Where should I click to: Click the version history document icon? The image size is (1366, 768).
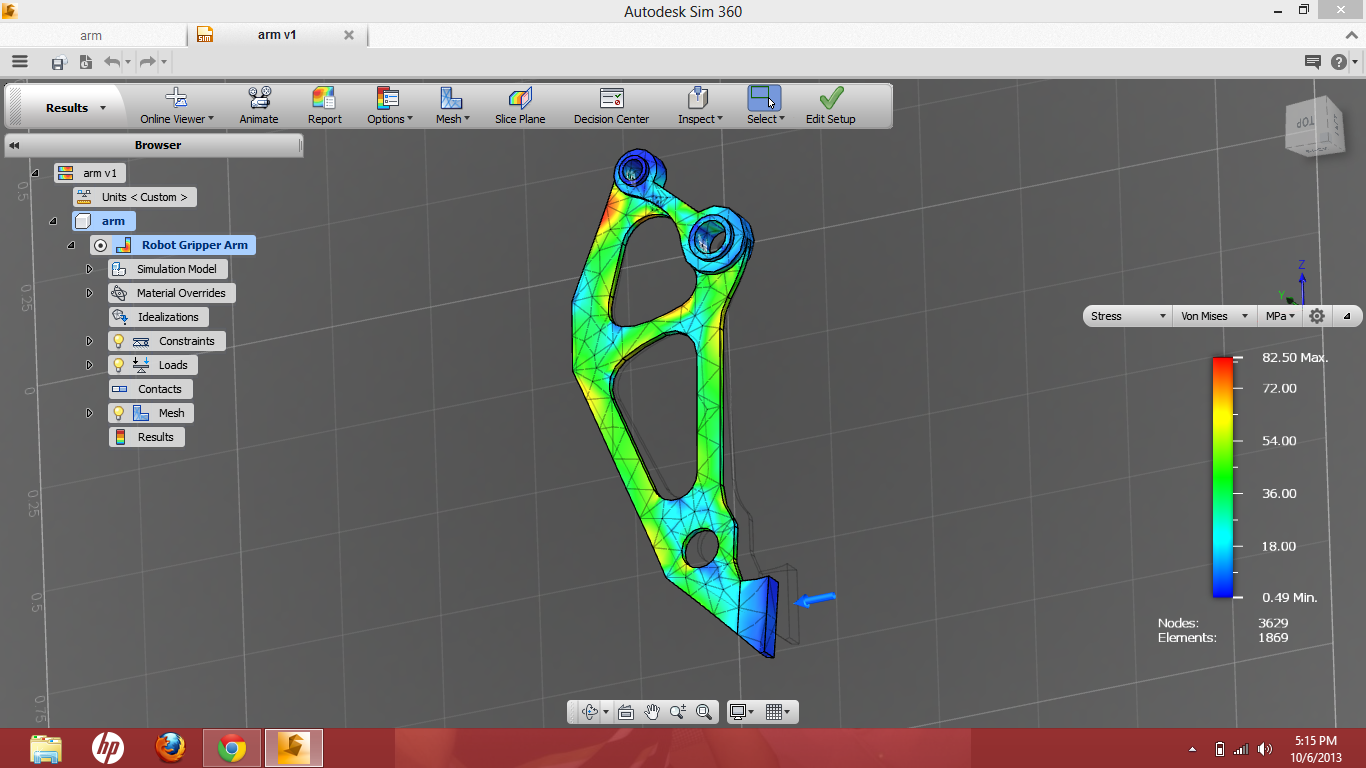(x=85, y=62)
